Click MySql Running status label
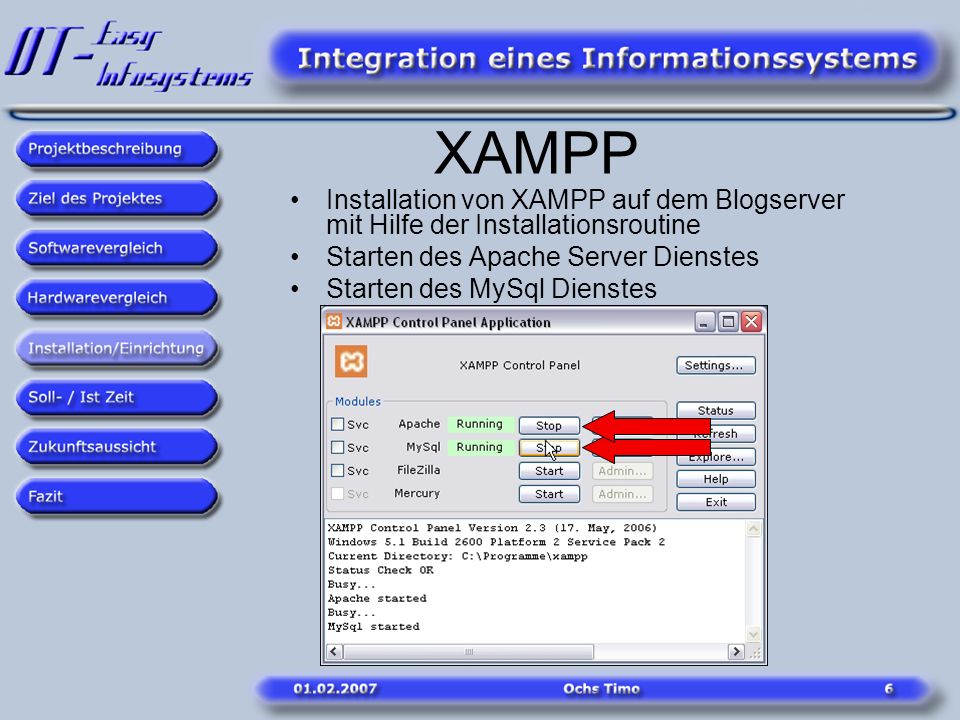Screen dimensions: 960x720 [479, 447]
